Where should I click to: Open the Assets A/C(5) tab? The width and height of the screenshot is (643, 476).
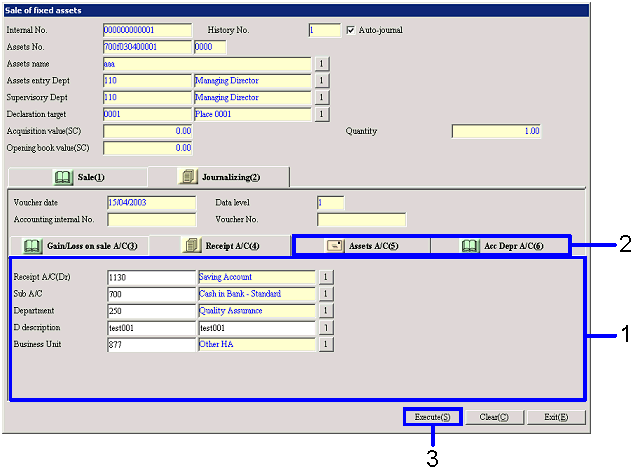(363, 246)
